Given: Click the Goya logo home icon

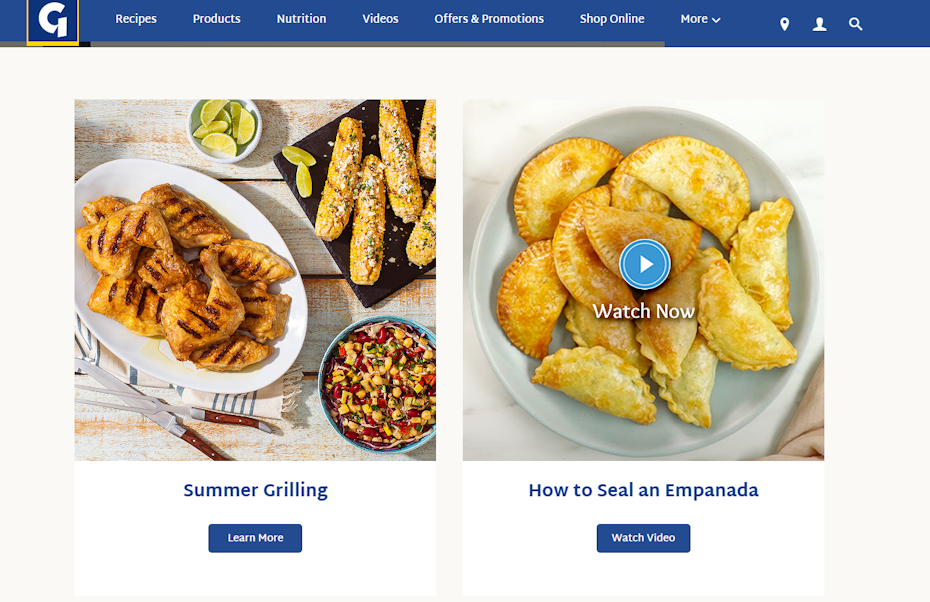Looking at the screenshot, I should tap(53, 21).
